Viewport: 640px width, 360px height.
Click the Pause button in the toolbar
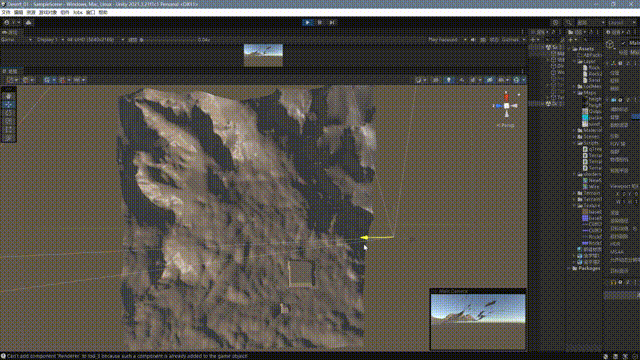coord(320,22)
